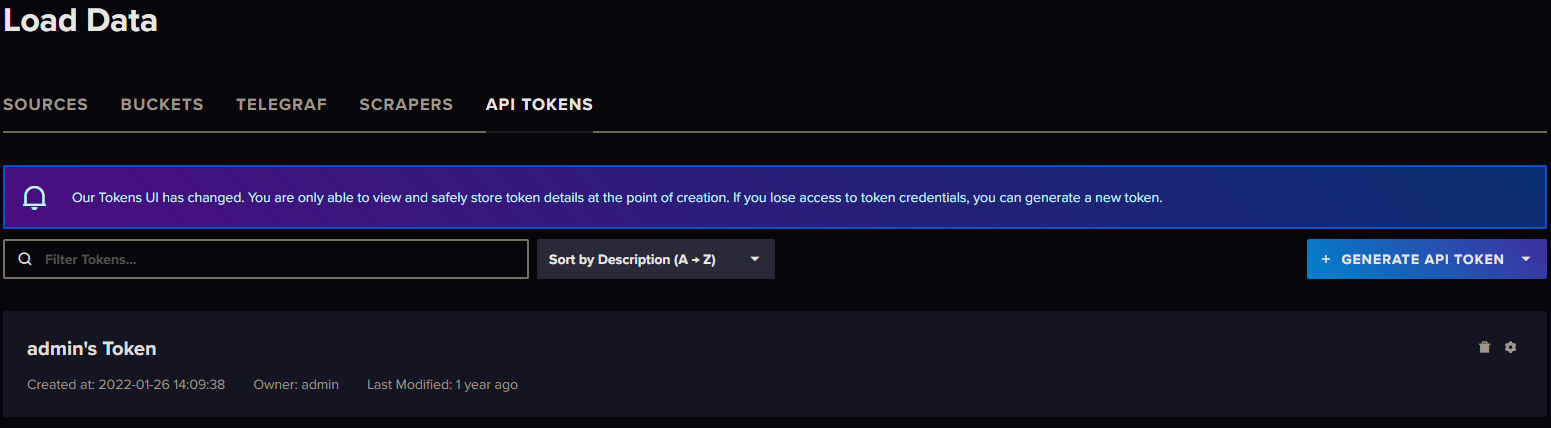Image resolution: width=1551 pixels, height=428 pixels.
Task: Go to the Telegraf tab
Action: [281, 104]
